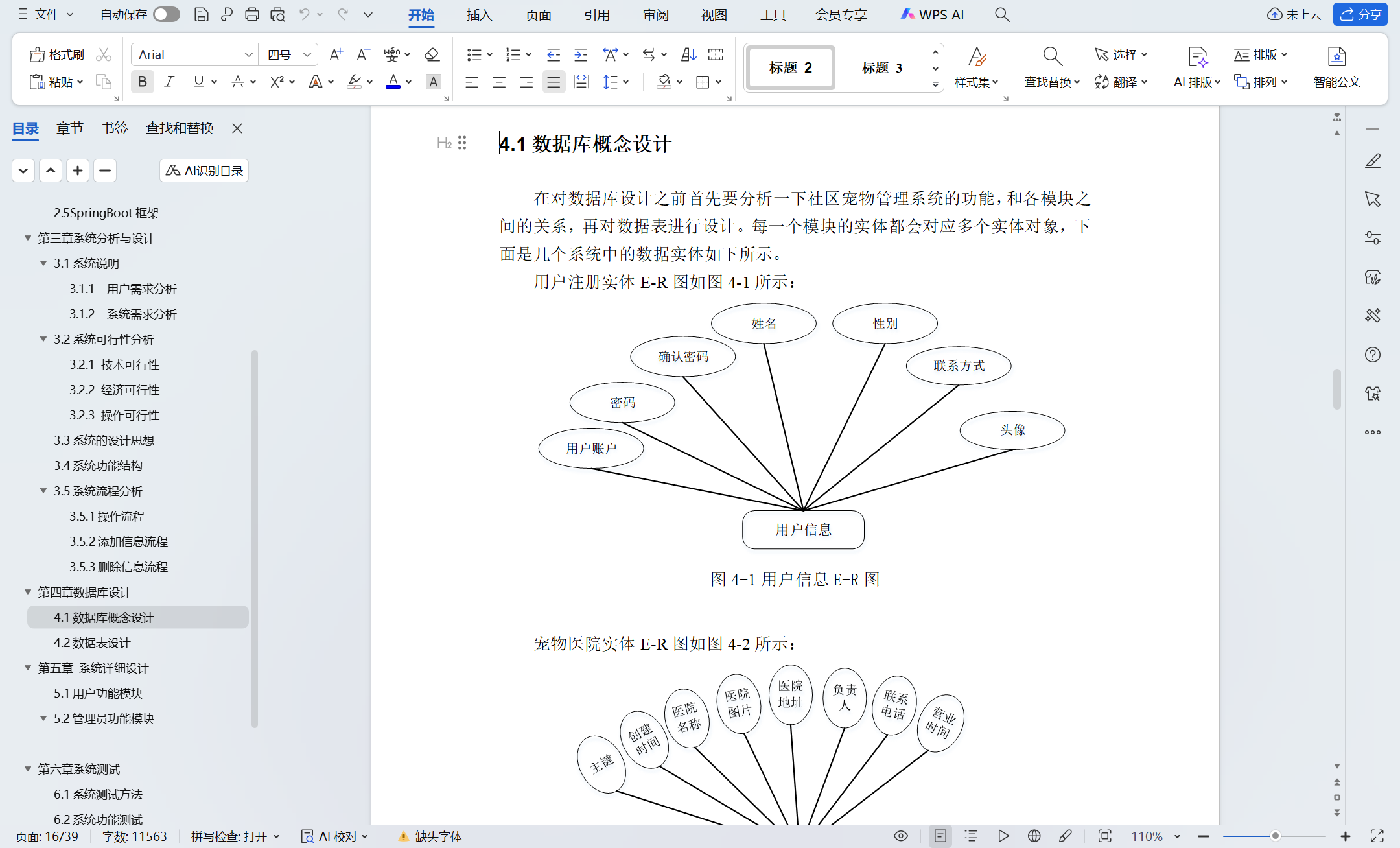Click the decrease indent icon

point(553,54)
